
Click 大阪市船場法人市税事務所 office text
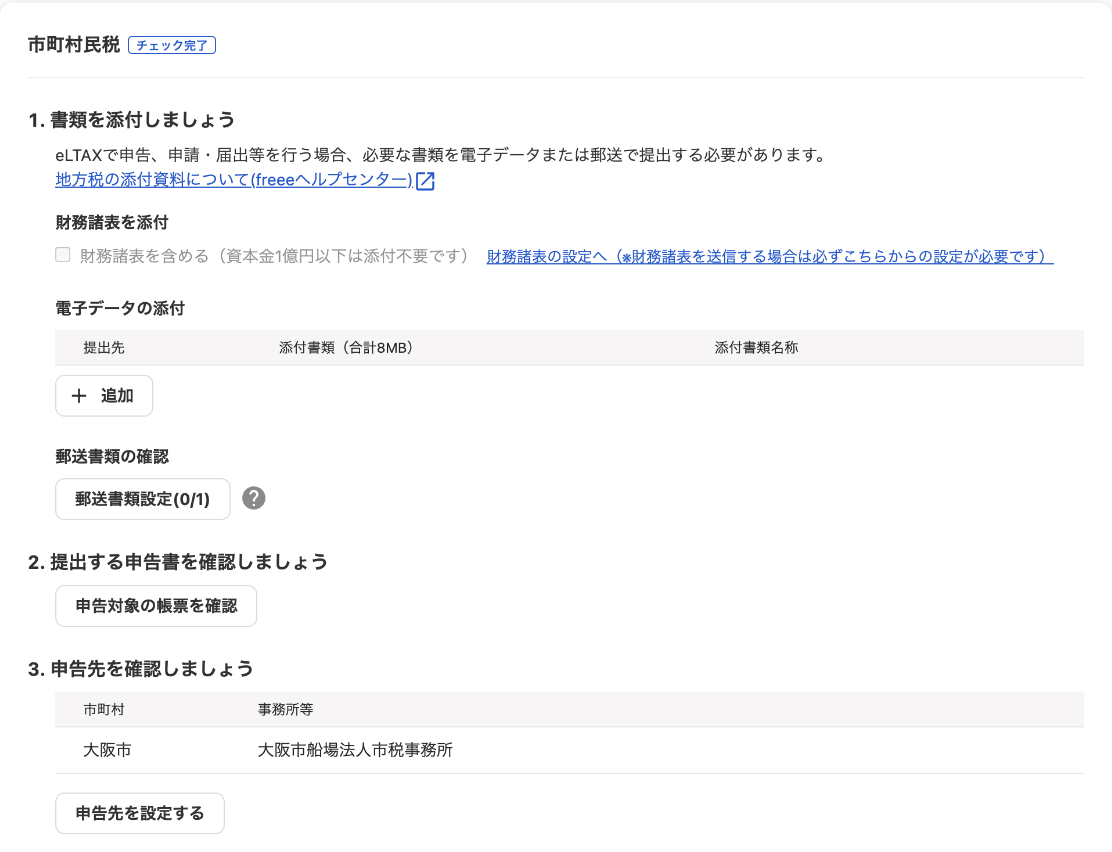point(355,750)
